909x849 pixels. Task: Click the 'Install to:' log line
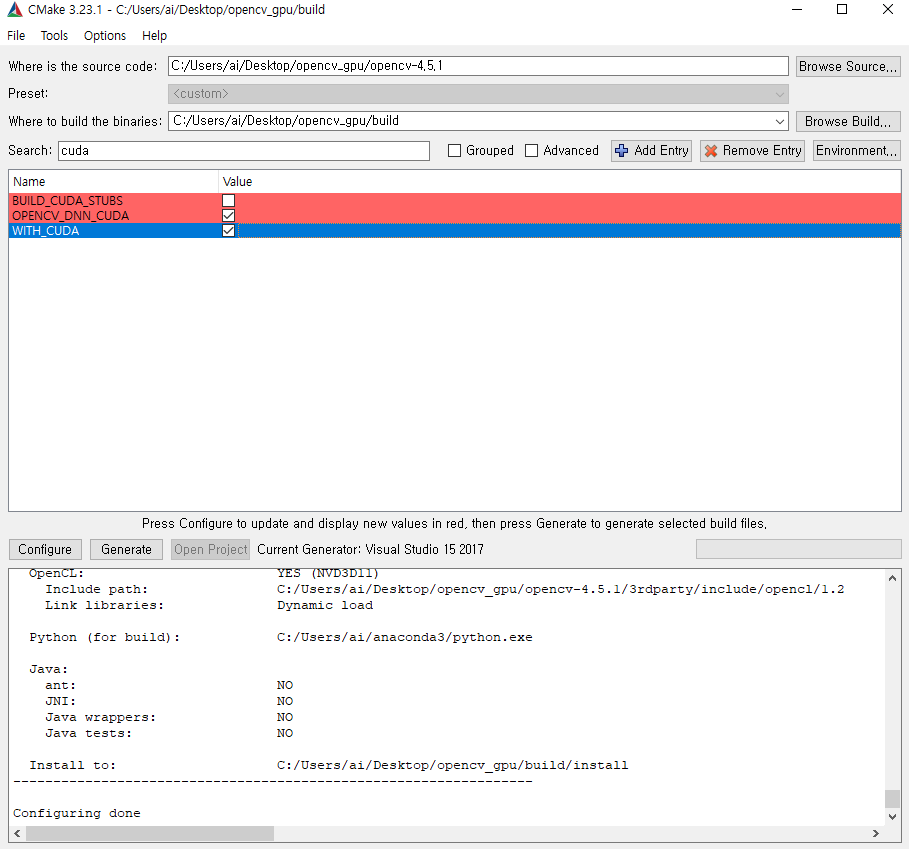pyautogui.click(x=329, y=765)
